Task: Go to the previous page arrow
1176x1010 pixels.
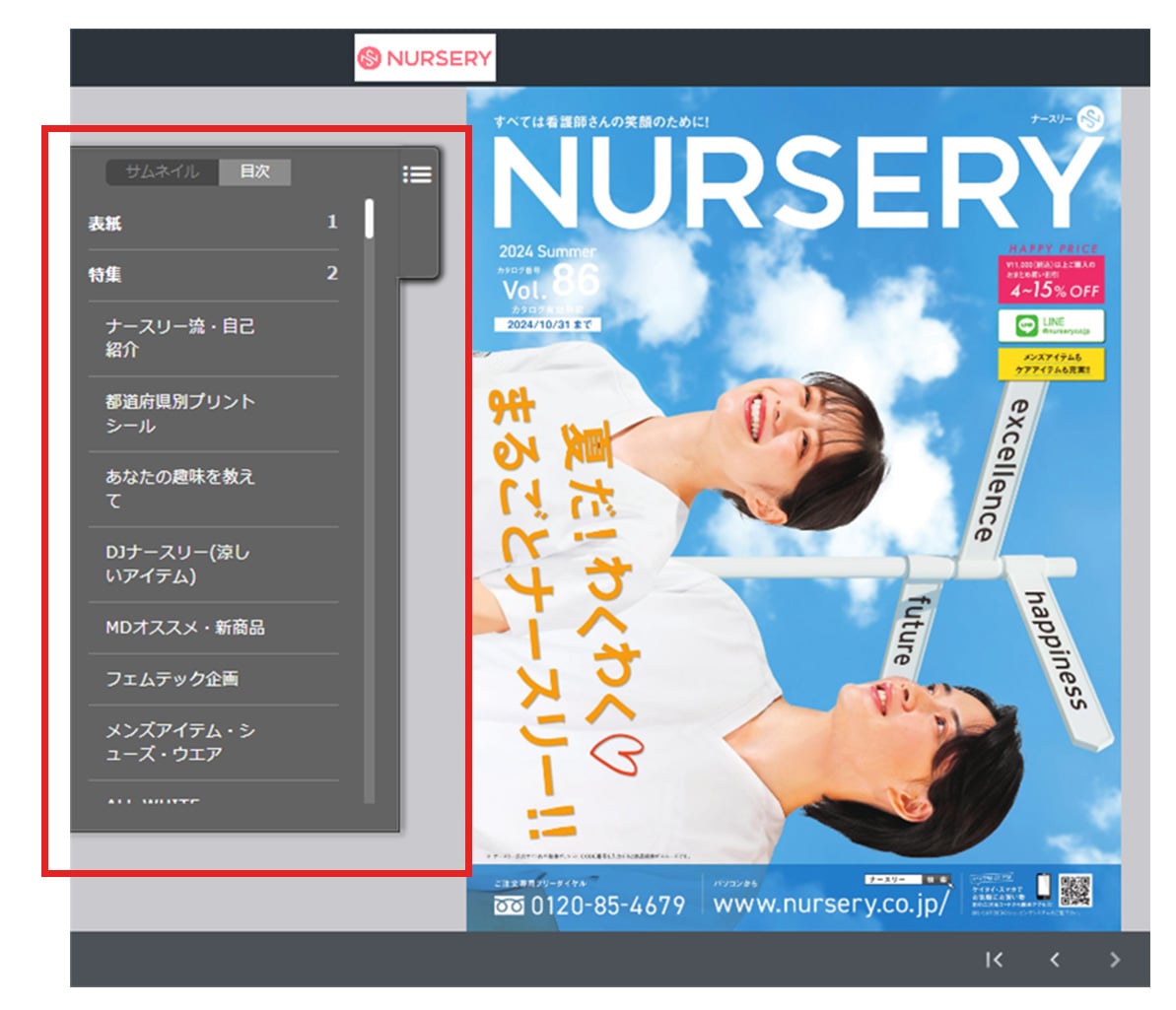Action: pyautogui.click(x=1055, y=959)
